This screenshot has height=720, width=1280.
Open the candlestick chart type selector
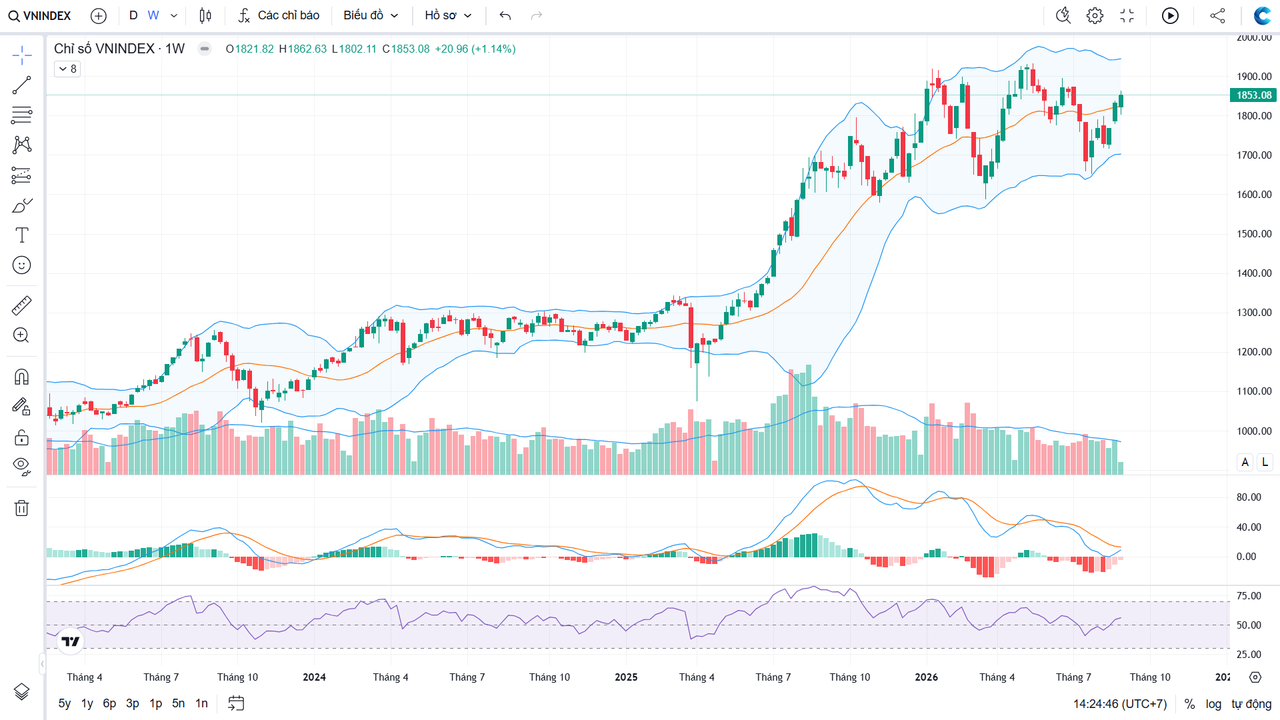point(205,16)
